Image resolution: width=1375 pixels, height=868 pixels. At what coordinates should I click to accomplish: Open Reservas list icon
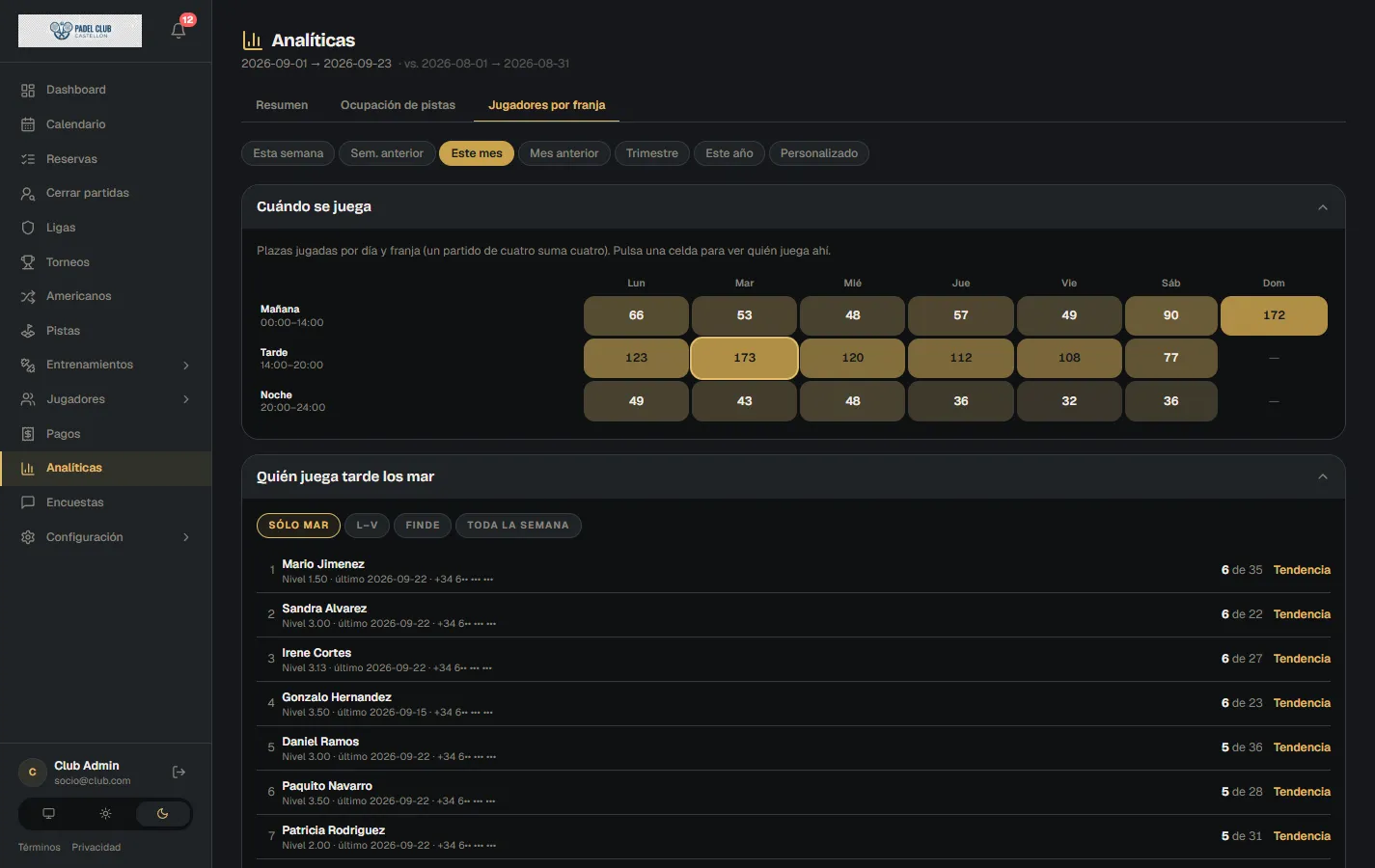coord(28,159)
